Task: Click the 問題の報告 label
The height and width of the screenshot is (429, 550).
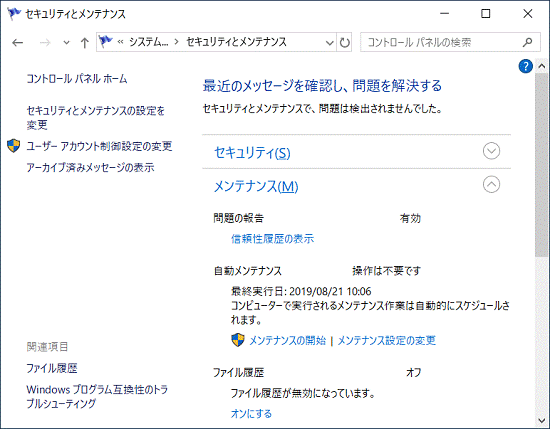Action: coord(239,218)
